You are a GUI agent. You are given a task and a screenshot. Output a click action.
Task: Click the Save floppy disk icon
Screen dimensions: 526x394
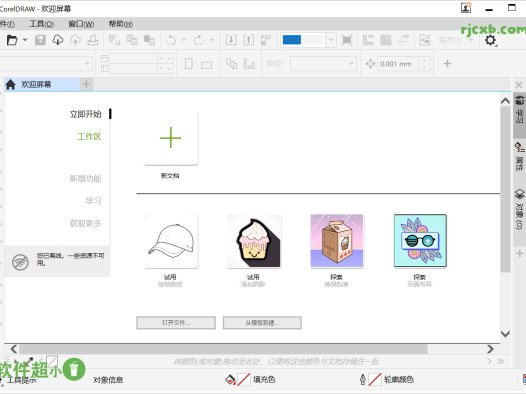(40, 40)
